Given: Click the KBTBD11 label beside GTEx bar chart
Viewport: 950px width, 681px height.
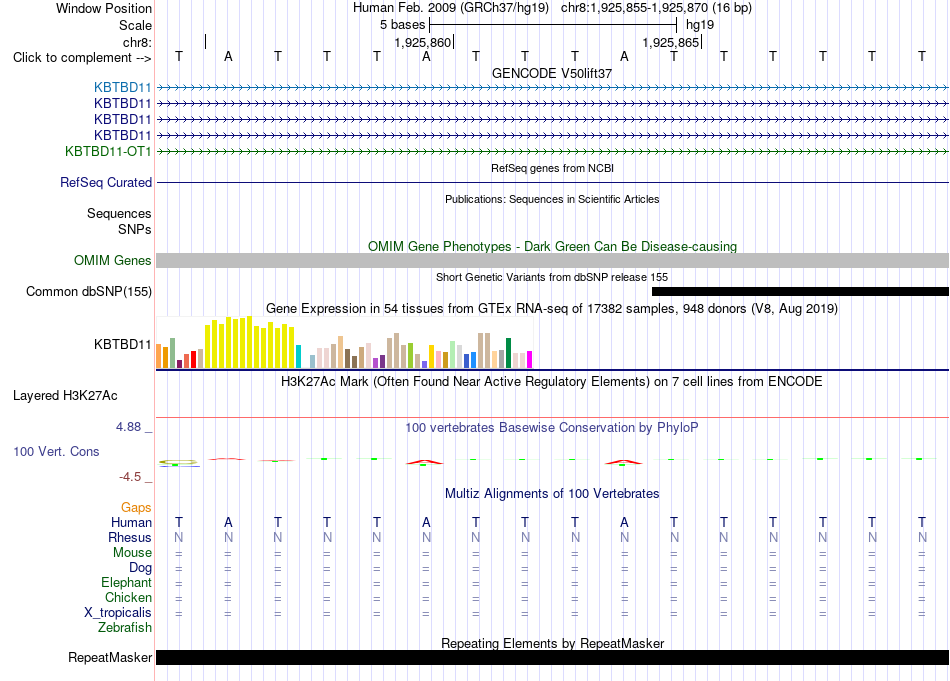Looking at the screenshot, I should click(122, 345).
